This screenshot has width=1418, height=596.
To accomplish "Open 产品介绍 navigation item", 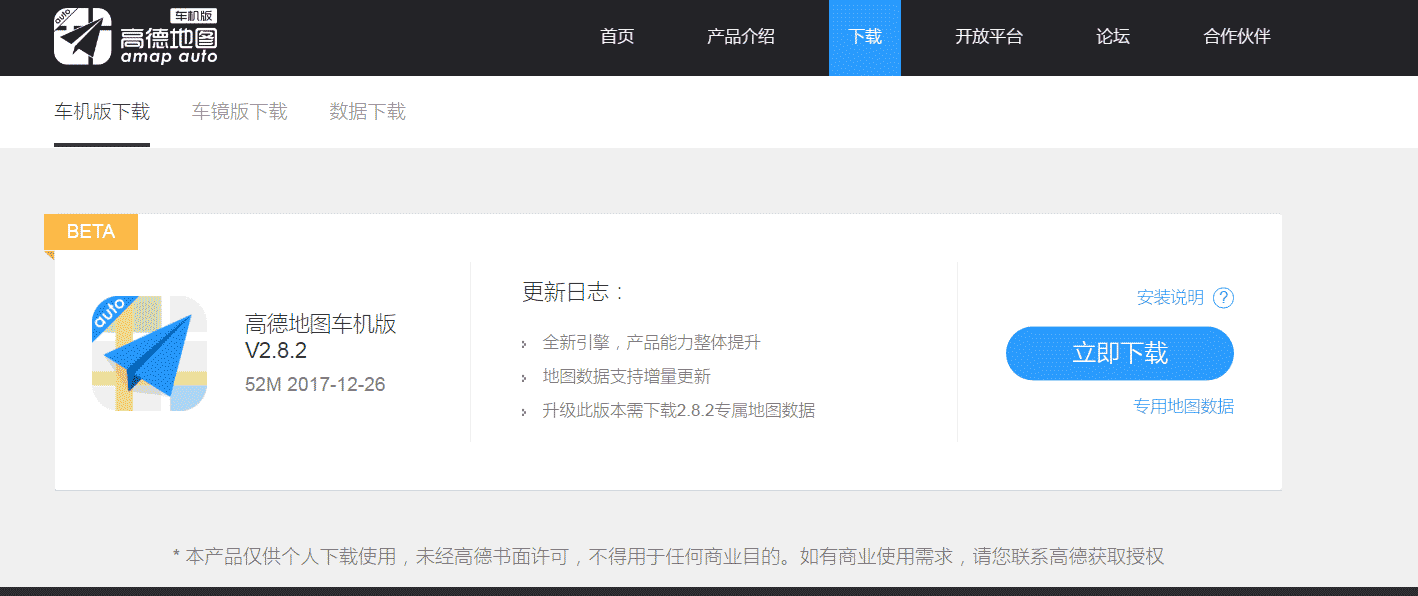I will pos(741,37).
